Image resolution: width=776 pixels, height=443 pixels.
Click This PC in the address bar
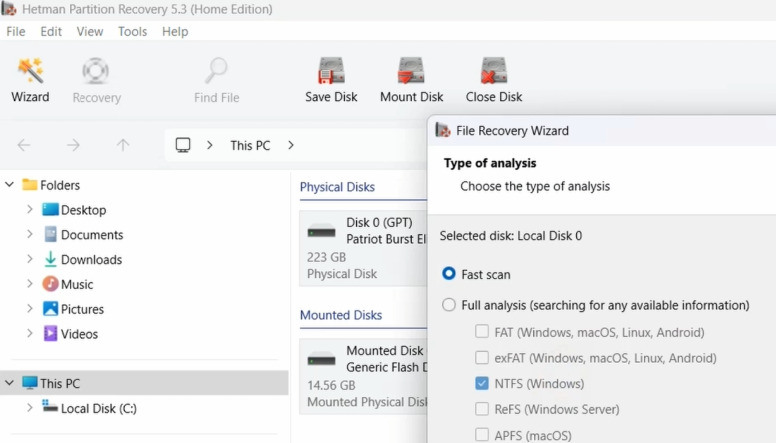250,146
